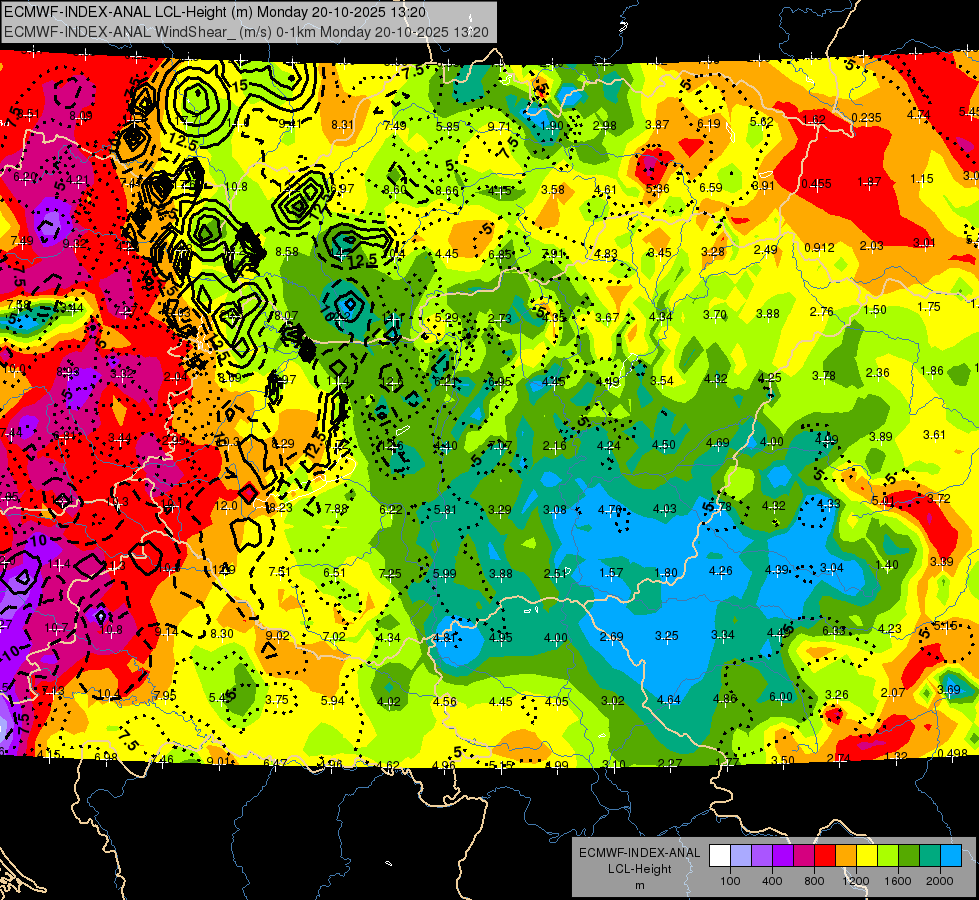Click the wind shear value '6.00'
979x900 pixels.
(780, 696)
